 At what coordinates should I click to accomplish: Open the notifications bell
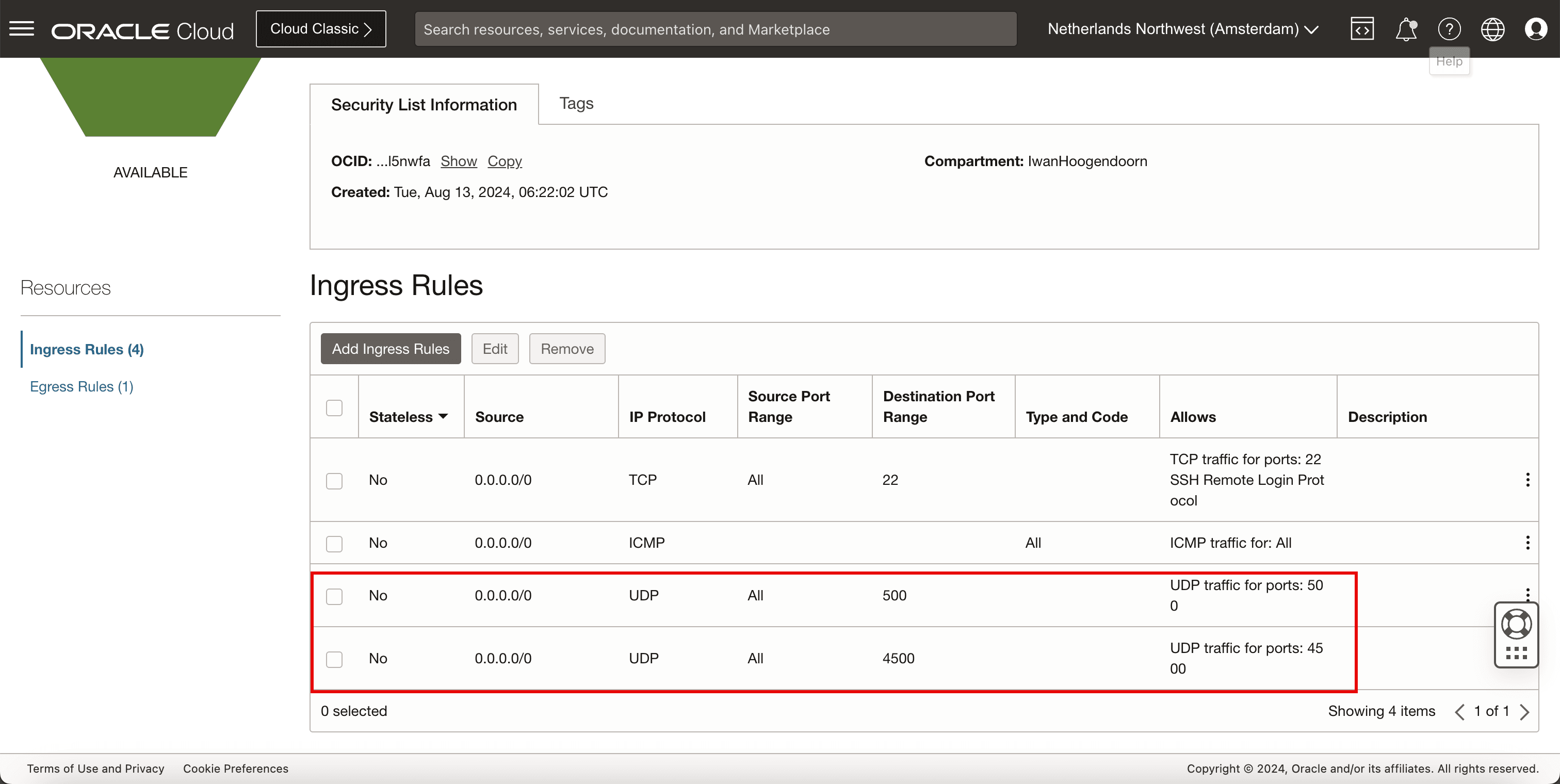coord(1406,28)
